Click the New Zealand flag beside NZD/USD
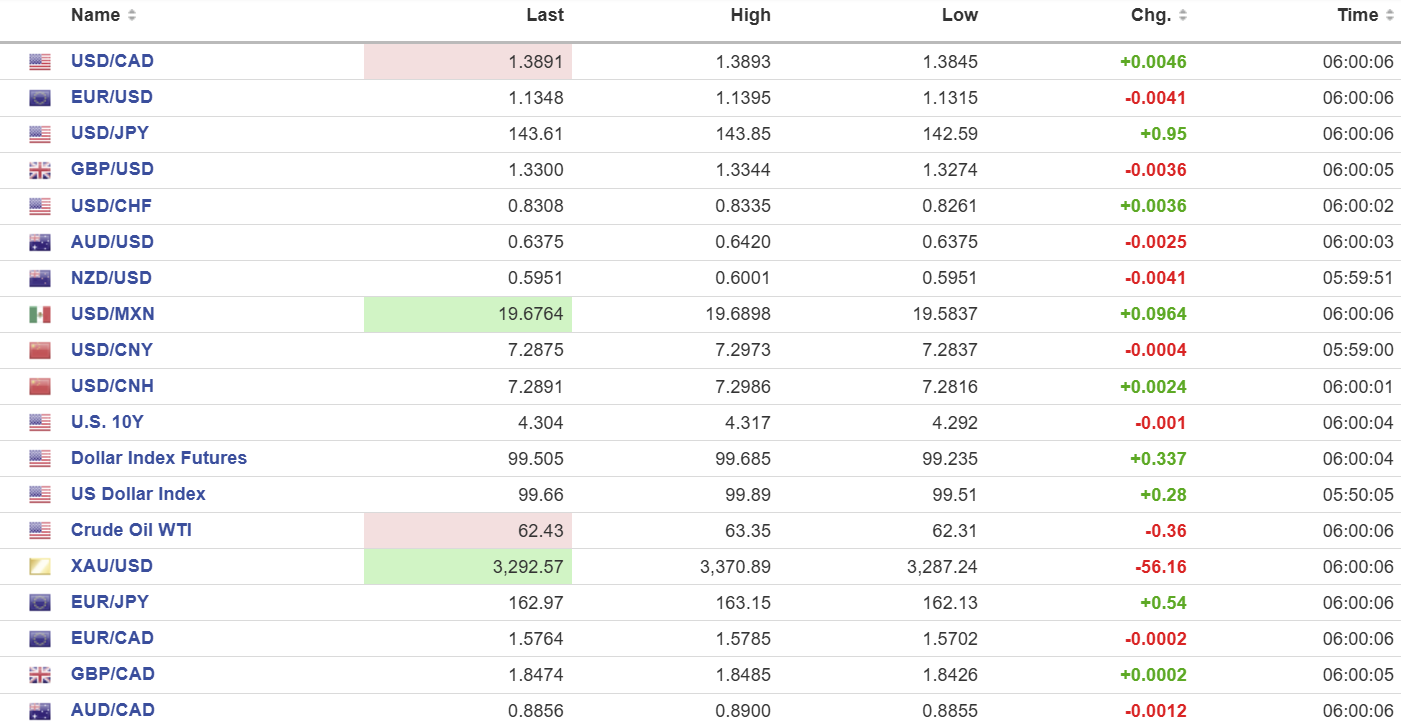 (40, 278)
